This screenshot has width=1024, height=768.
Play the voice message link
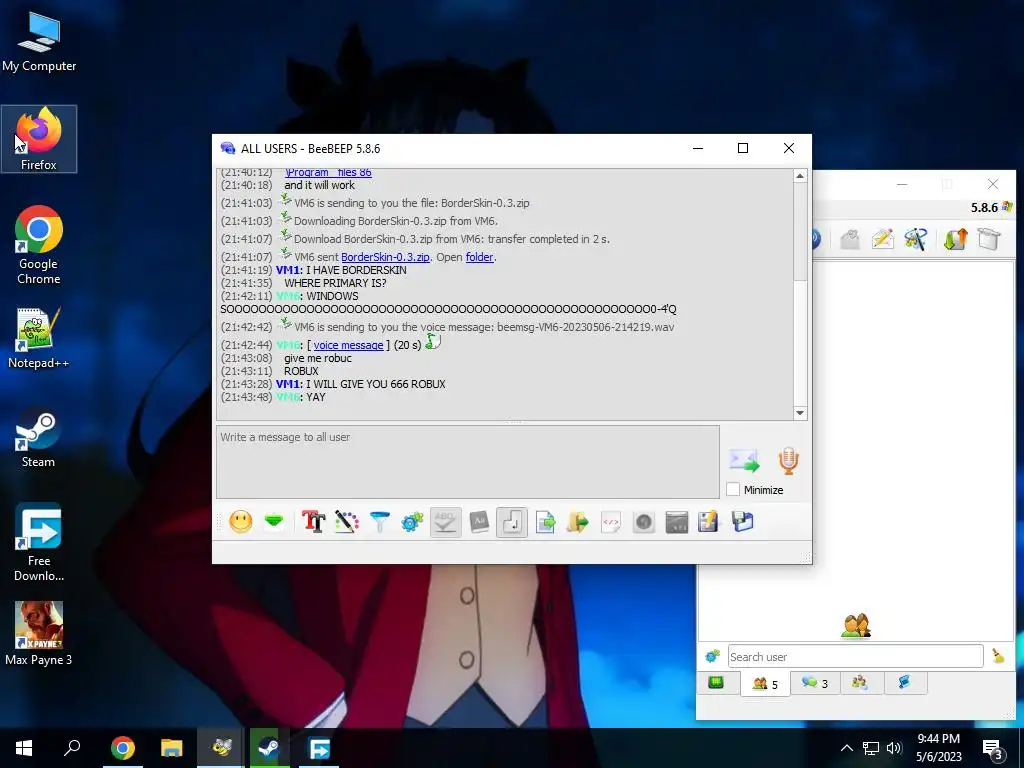point(348,345)
